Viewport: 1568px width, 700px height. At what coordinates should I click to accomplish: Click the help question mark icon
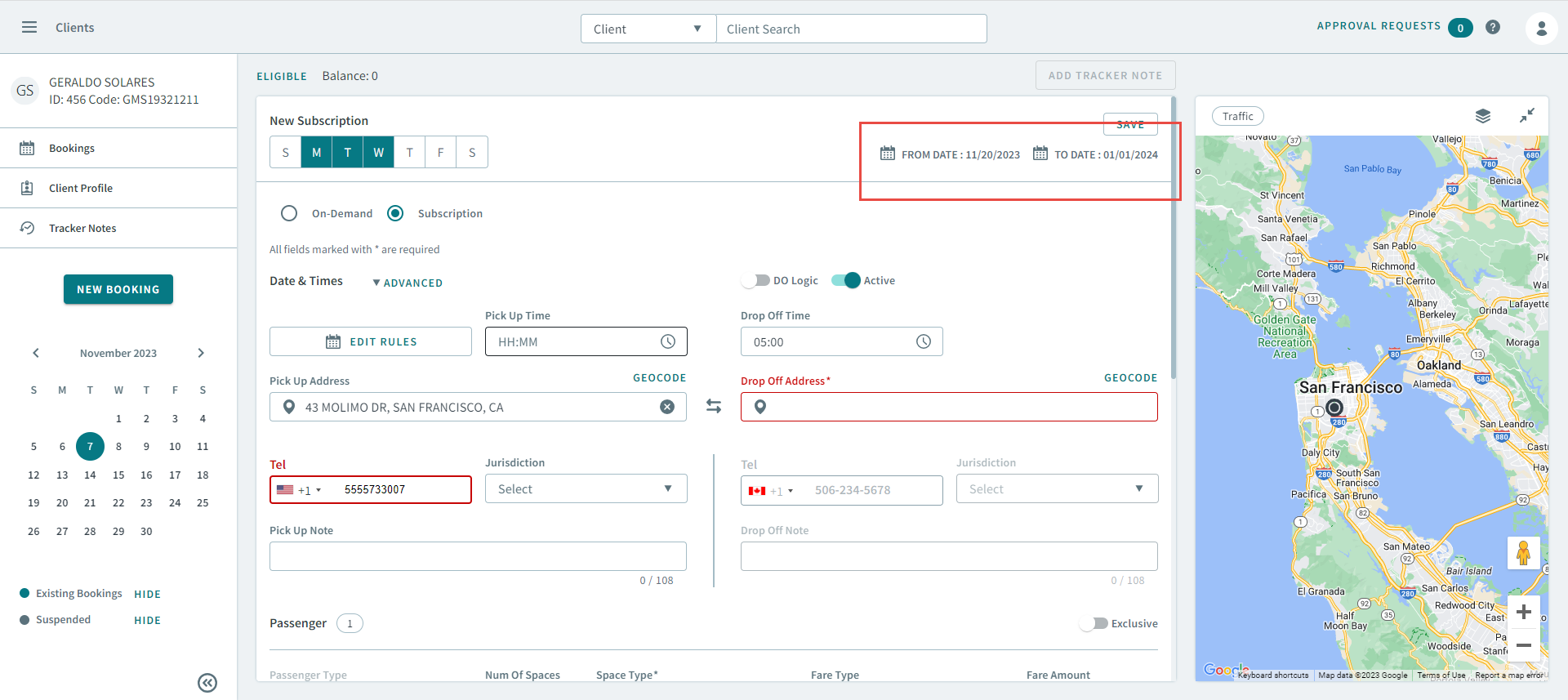(x=1493, y=27)
